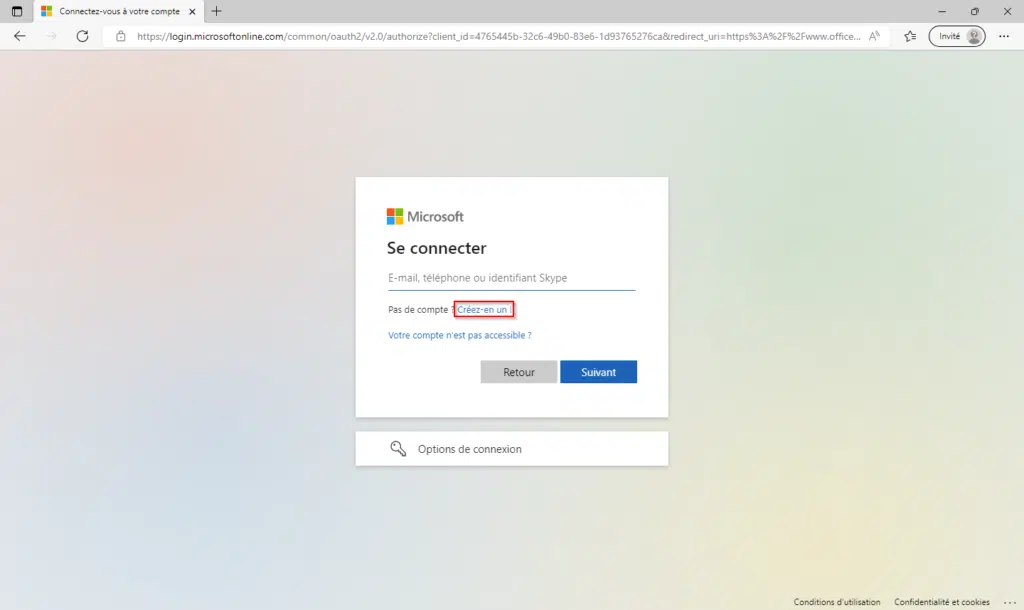Open "Votre compte n'est pas accessible ?" link
The width and height of the screenshot is (1024, 610).
(460, 335)
